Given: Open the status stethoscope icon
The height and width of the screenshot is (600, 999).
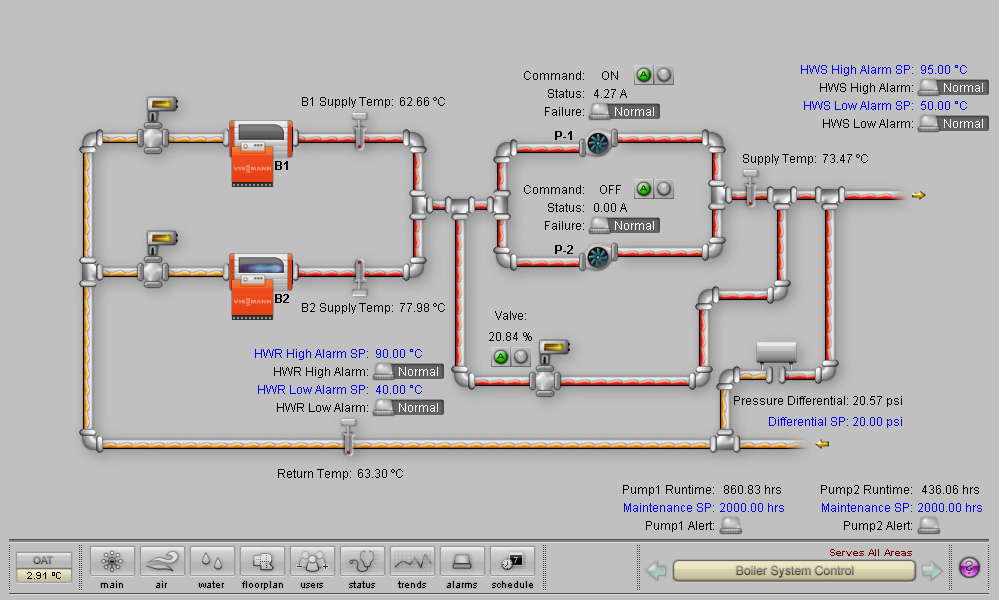Looking at the screenshot, I should tap(362, 560).
